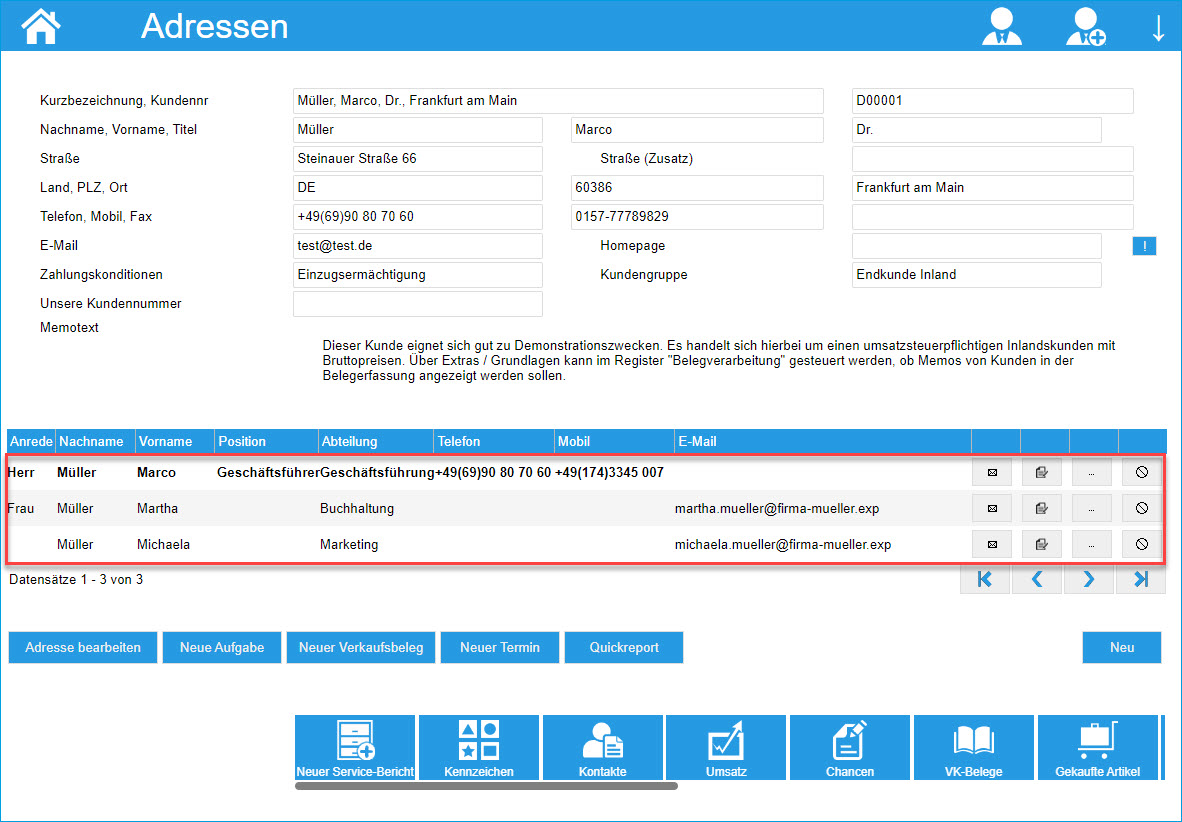Add new person via plus-person icon
The height and width of the screenshot is (822, 1182).
click(1086, 26)
